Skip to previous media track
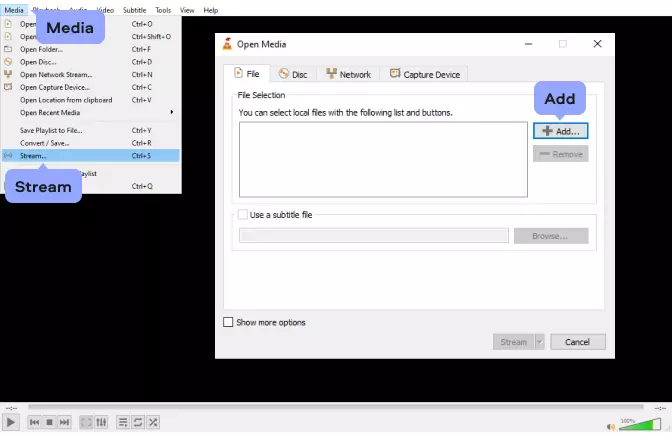The image size is (672, 433). 35,422
